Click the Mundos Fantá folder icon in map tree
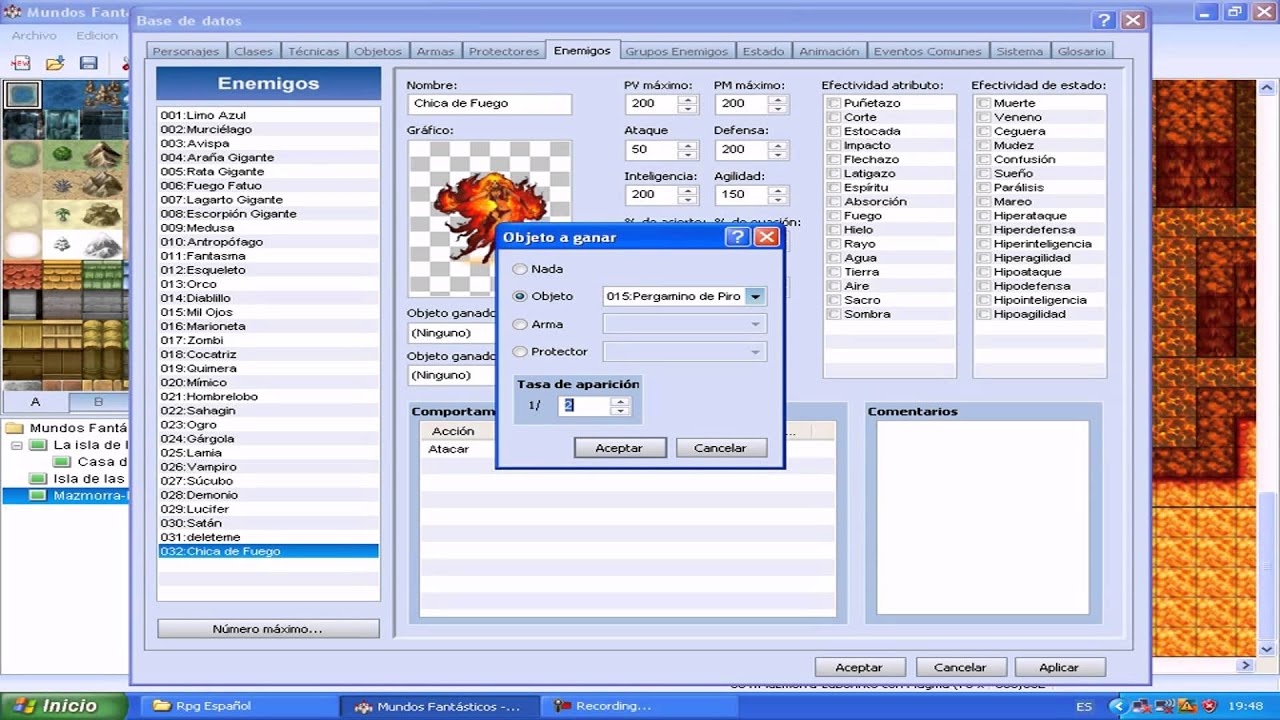Screen dimensions: 1280x720 point(15,427)
